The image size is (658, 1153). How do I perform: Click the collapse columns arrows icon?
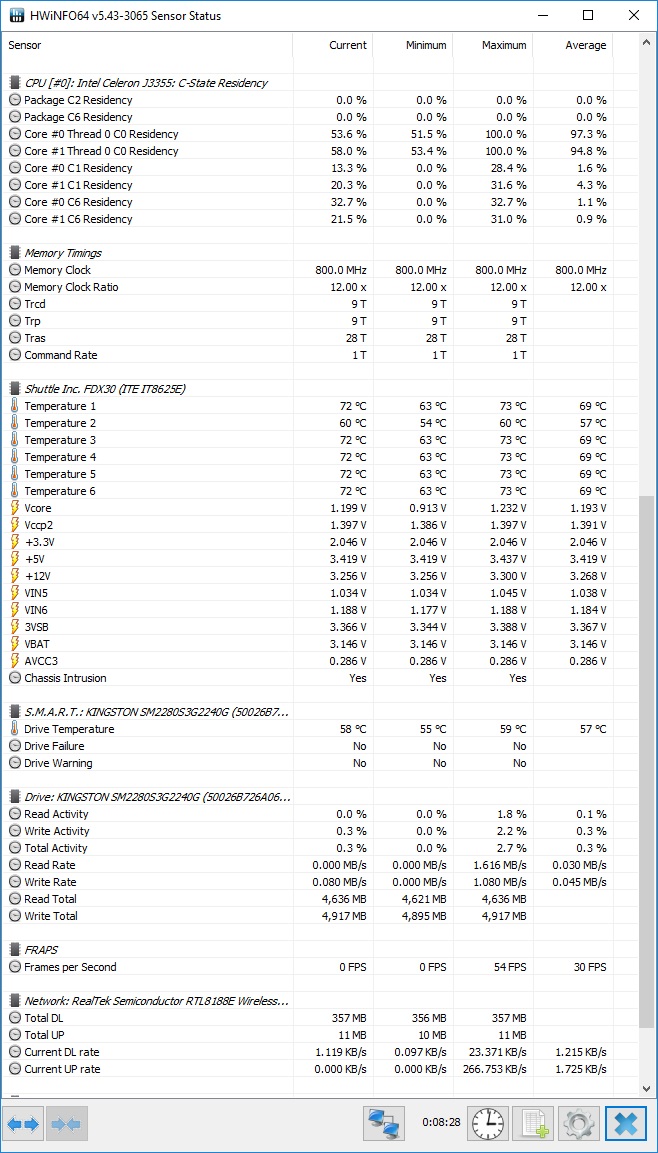click(68, 1123)
